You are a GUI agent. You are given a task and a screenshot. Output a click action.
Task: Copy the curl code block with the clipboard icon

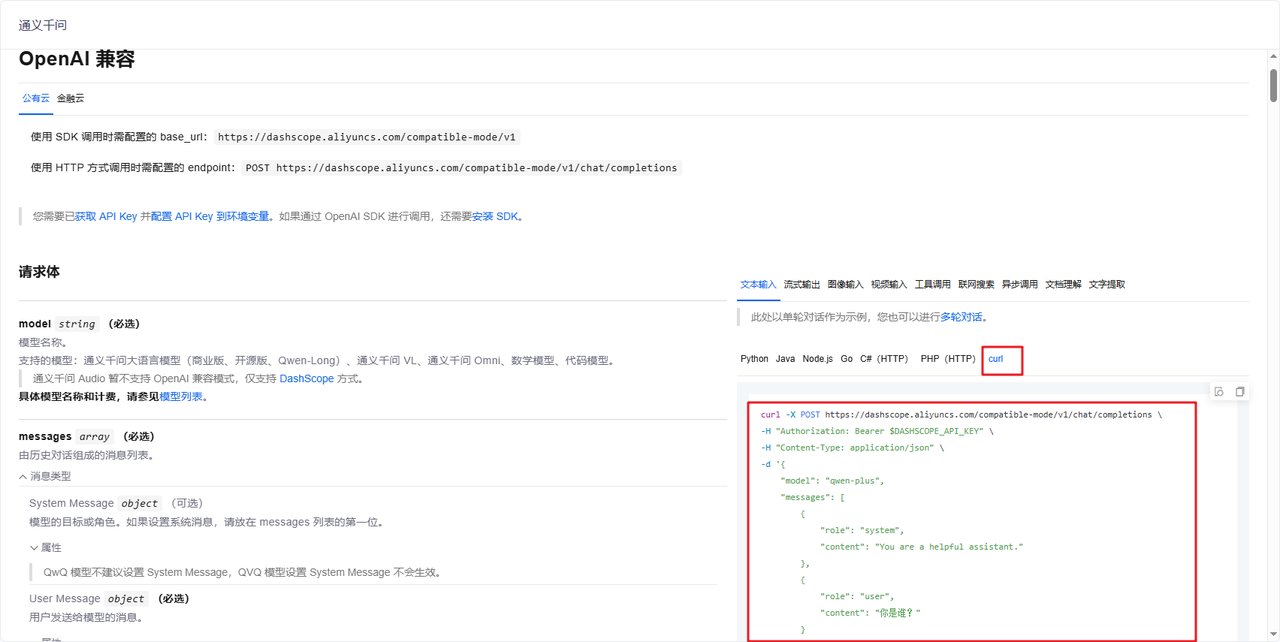[x=1240, y=392]
